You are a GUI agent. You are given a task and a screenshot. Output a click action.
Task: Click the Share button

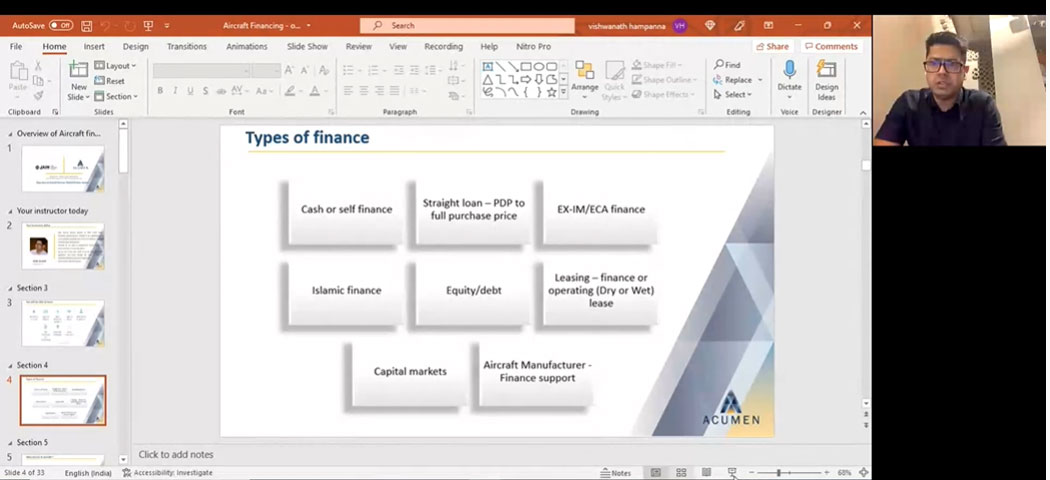[x=772, y=46]
